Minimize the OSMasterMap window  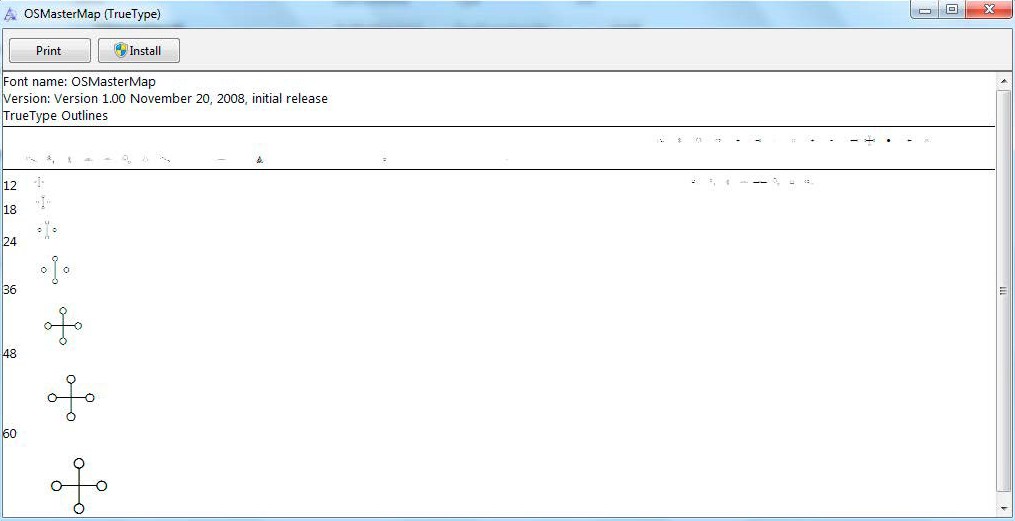click(x=925, y=9)
